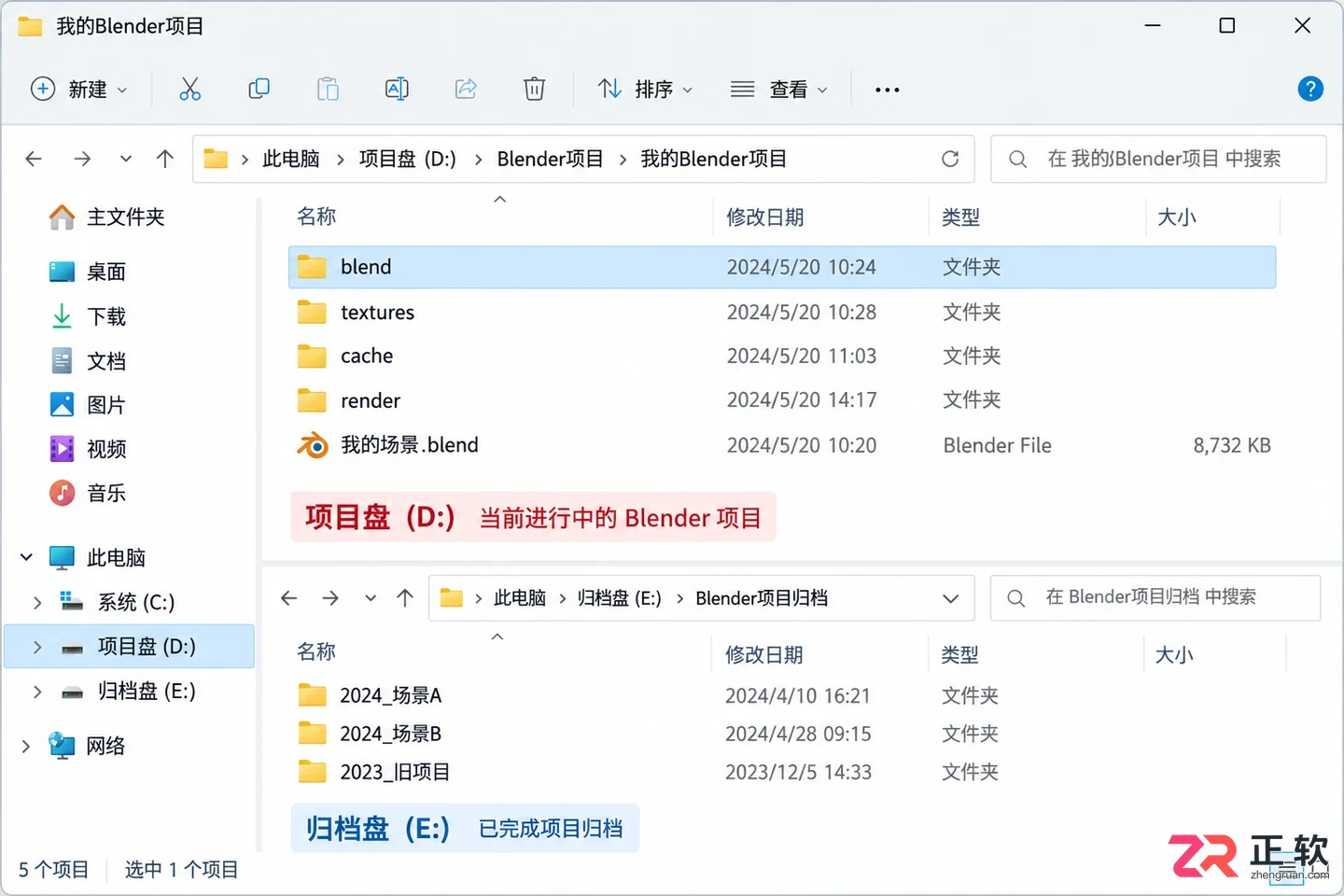Click 此电脑 in the top breadcrumb
The width and height of the screenshot is (1344, 896).
pos(291,159)
